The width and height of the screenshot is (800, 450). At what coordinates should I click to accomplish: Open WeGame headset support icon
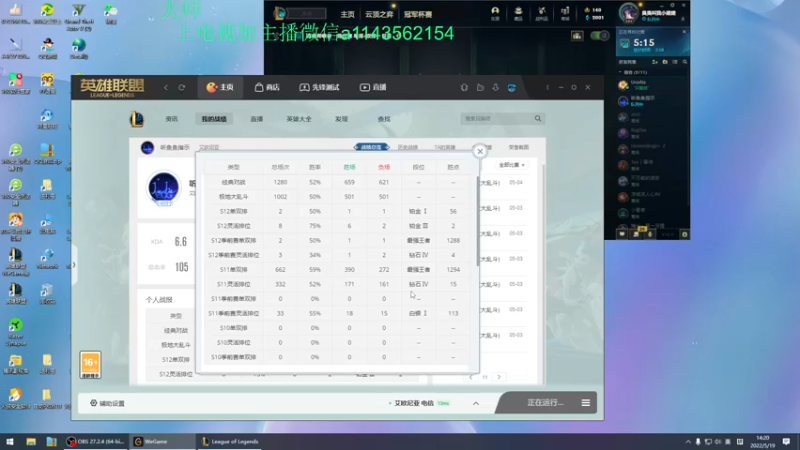click(x=464, y=87)
